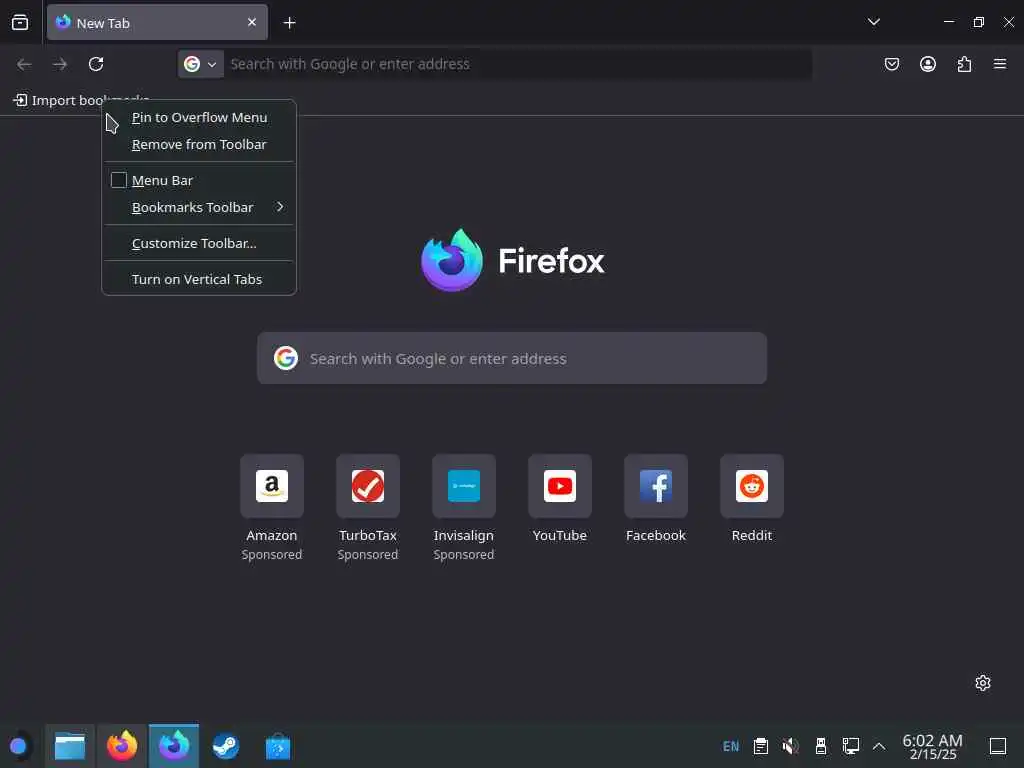Expand the Bookmarks Toolbar submenu

pos(199,207)
